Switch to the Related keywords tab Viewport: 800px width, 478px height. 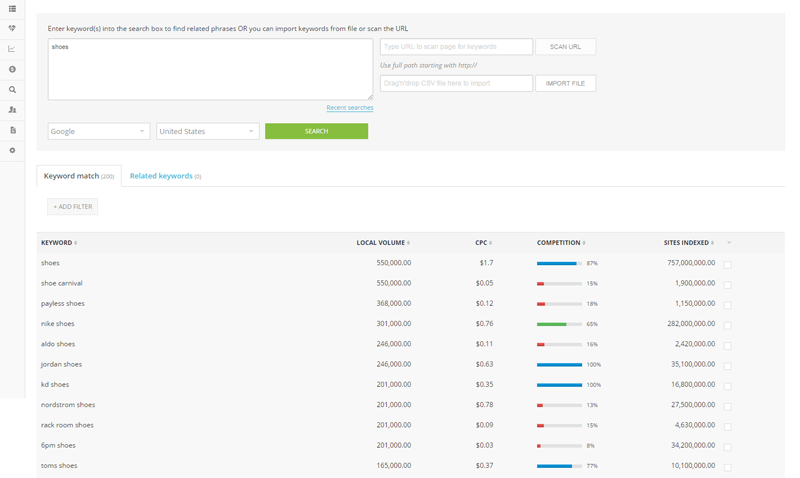click(x=165, y=176)
